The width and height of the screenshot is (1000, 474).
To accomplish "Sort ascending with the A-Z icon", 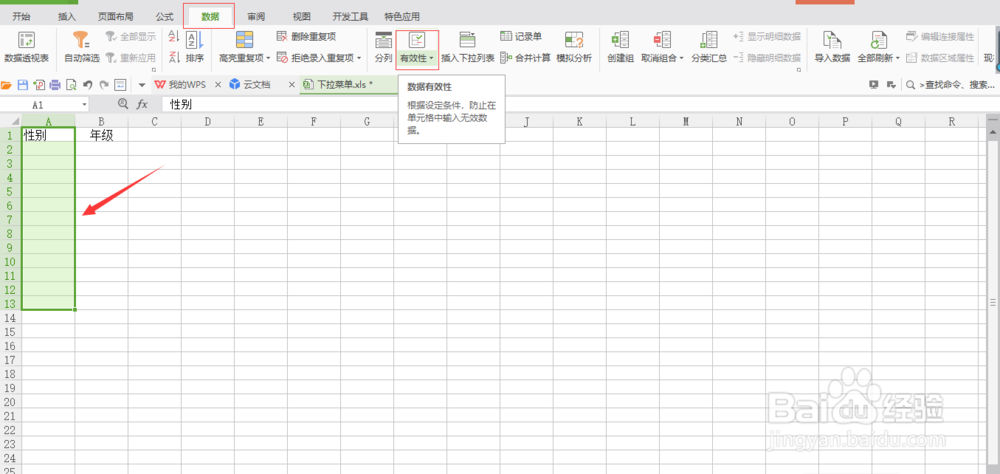I will coord(174,38).
